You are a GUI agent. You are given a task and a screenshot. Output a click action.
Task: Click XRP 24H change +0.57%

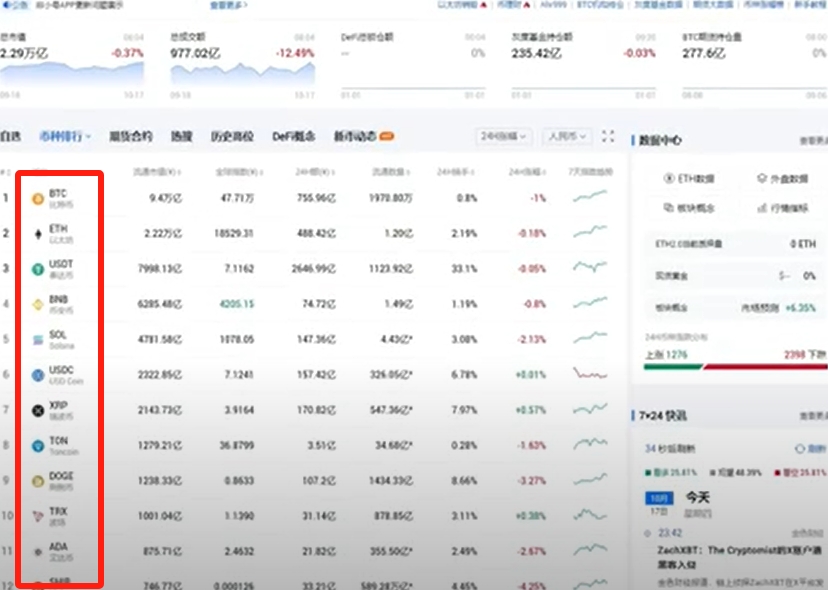(x=531, y=410)
